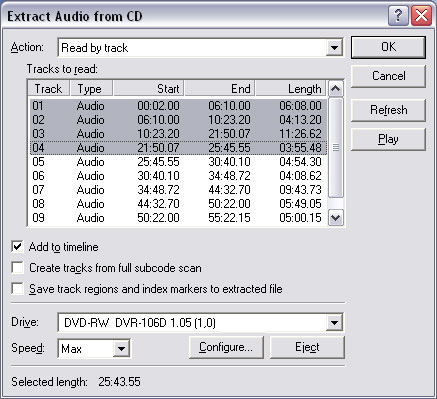Click the Refresh button

pos(388,110)
